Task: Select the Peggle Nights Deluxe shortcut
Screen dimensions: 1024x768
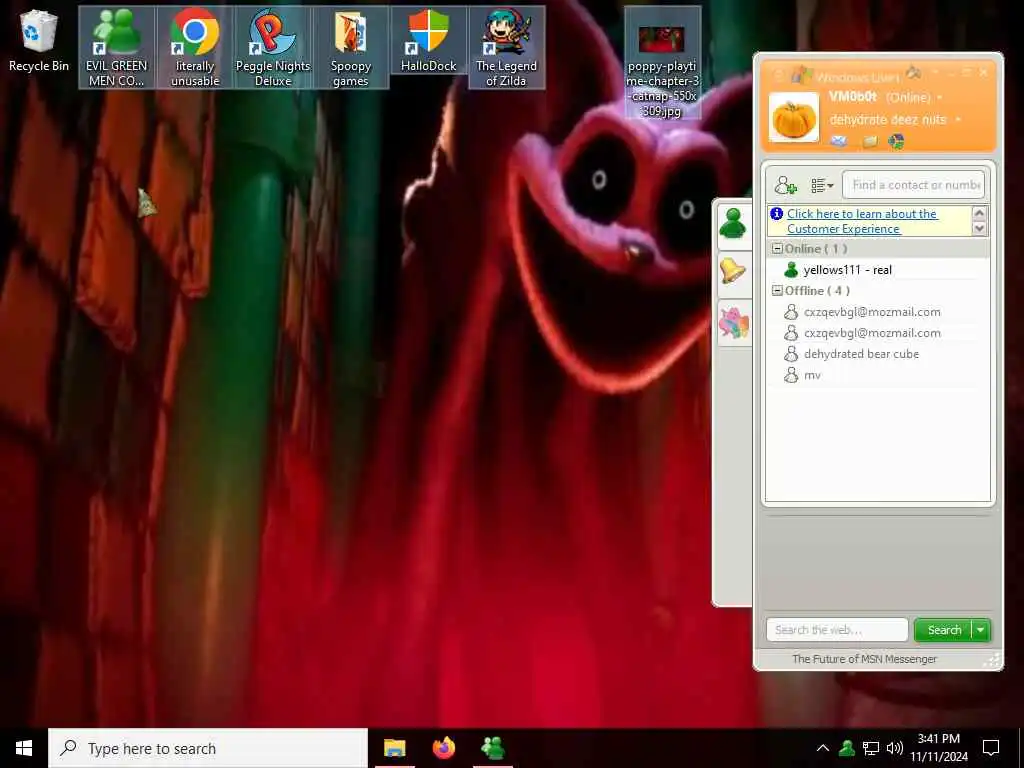Action: tap(273, 48)
